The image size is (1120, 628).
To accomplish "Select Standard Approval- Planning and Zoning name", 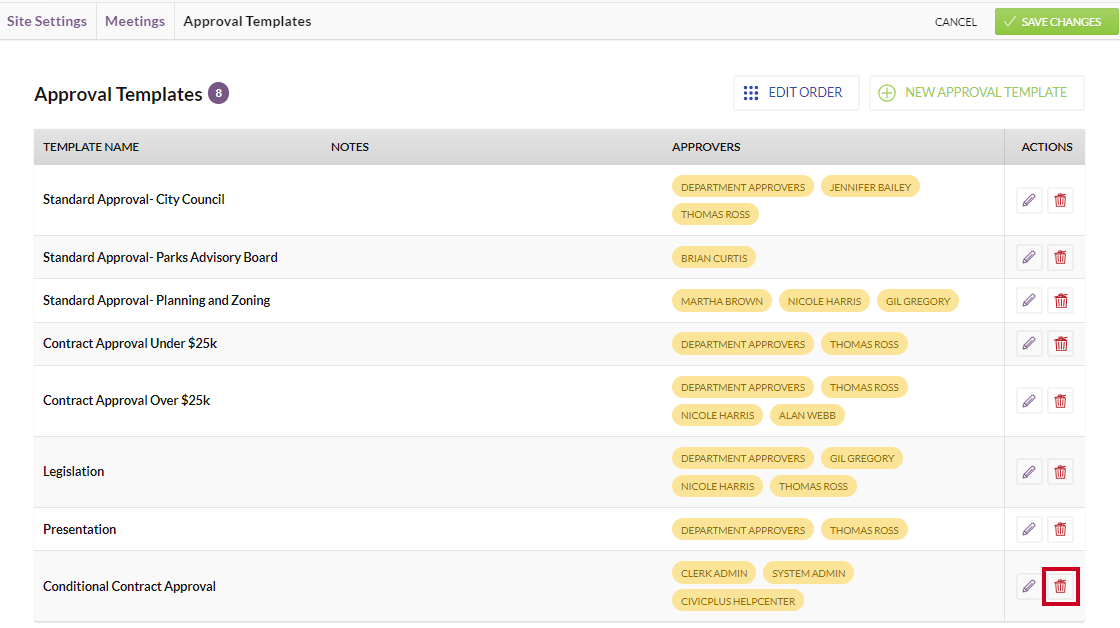I will 156,301.
